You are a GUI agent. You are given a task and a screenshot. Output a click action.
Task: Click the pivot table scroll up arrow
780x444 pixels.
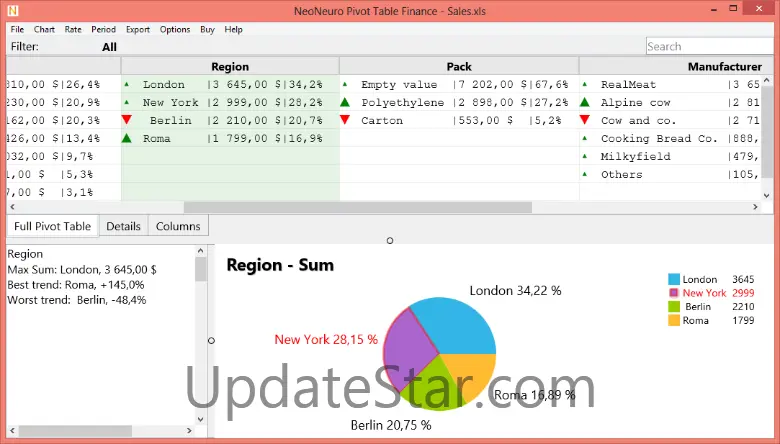pos(767,80)
